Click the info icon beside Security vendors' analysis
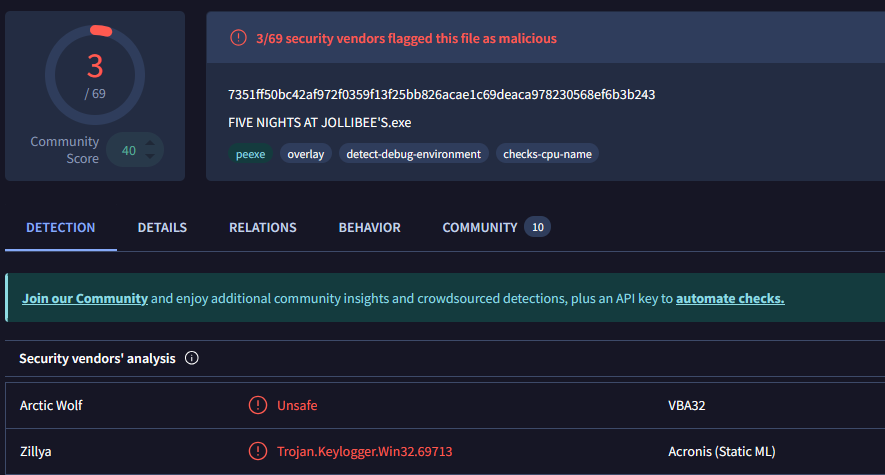 (192, 358)
